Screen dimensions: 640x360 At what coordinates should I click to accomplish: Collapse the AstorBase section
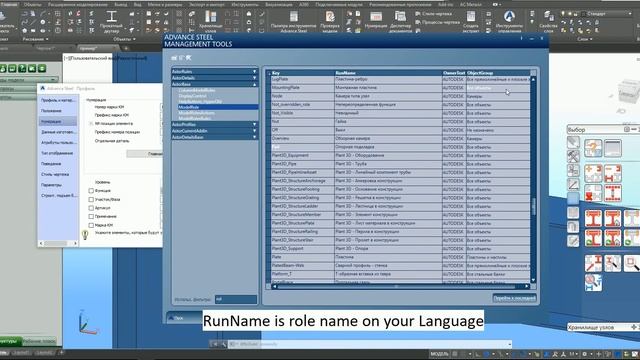(215, 84)
